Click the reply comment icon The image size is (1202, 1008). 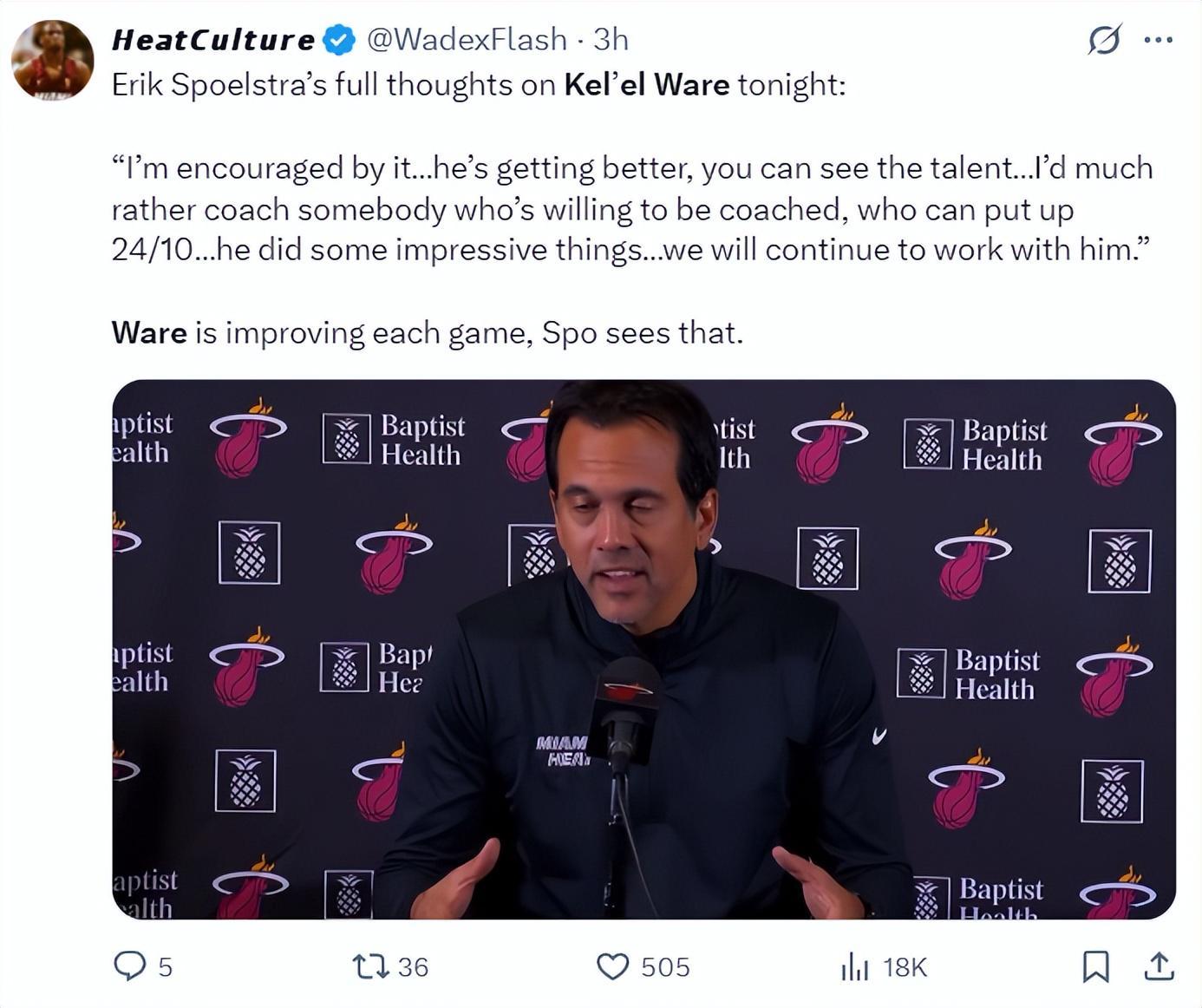pos(130,965)
